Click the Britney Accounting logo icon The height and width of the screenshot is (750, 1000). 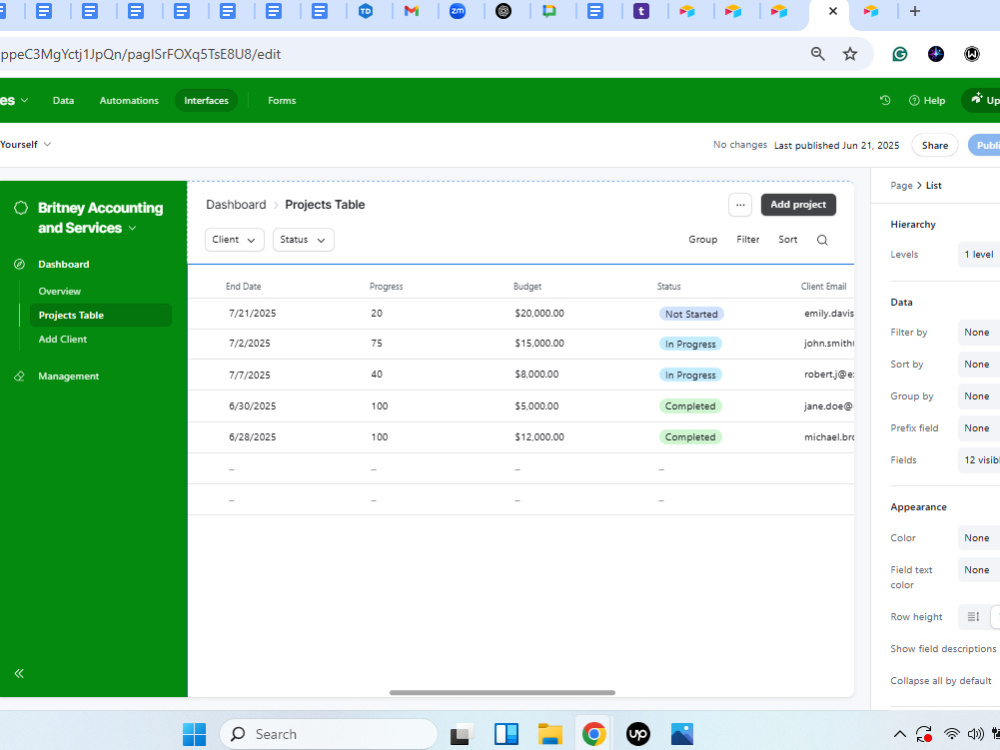pos(21,208)
